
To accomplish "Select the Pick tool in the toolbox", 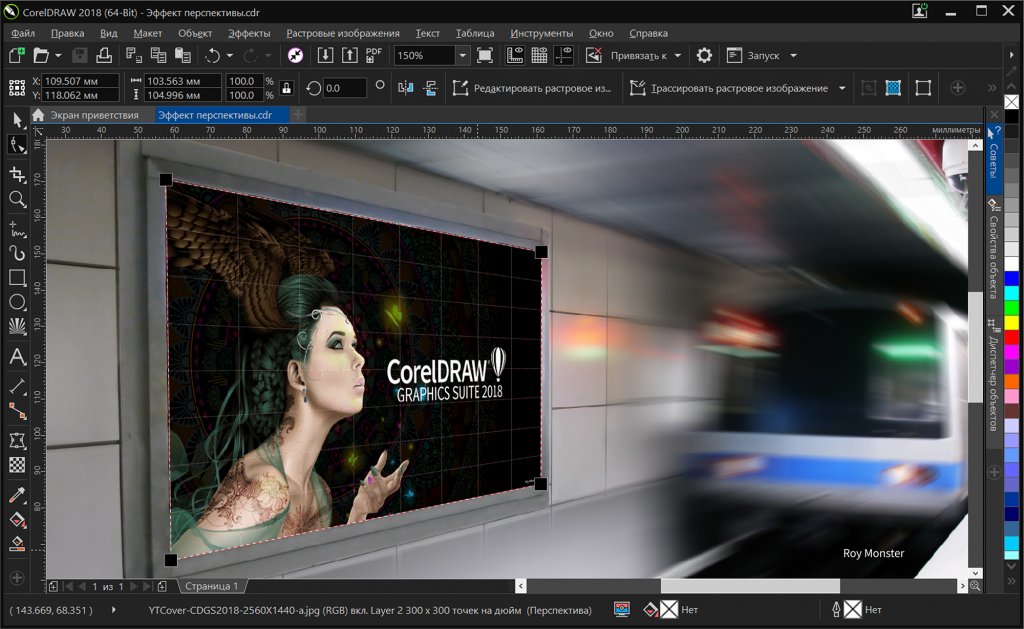I will [x=17, y=120].
